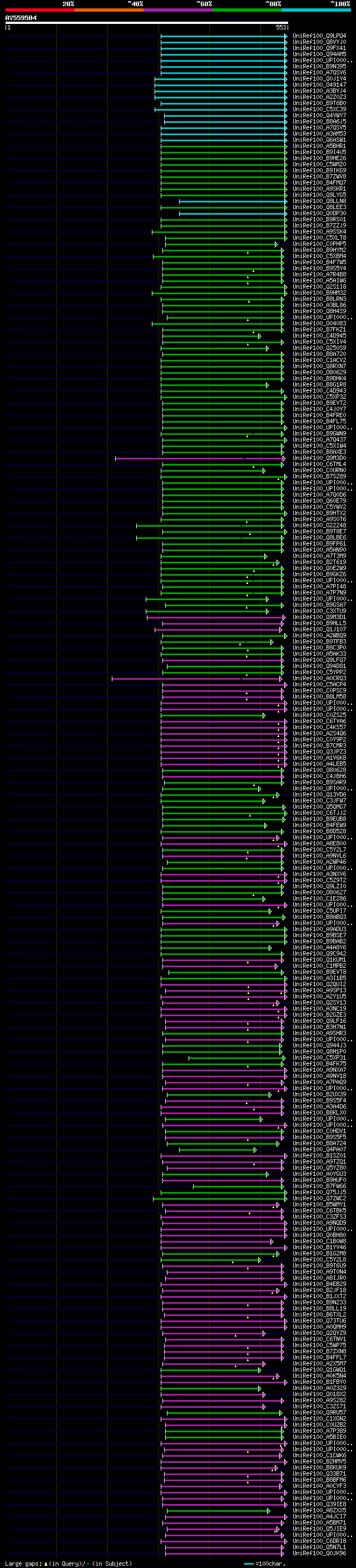The width and height of the screenshot is (356, 1568).
Task: Select the UniRef100_A3BYJ4 entry
Action: [x=319, y=91]
